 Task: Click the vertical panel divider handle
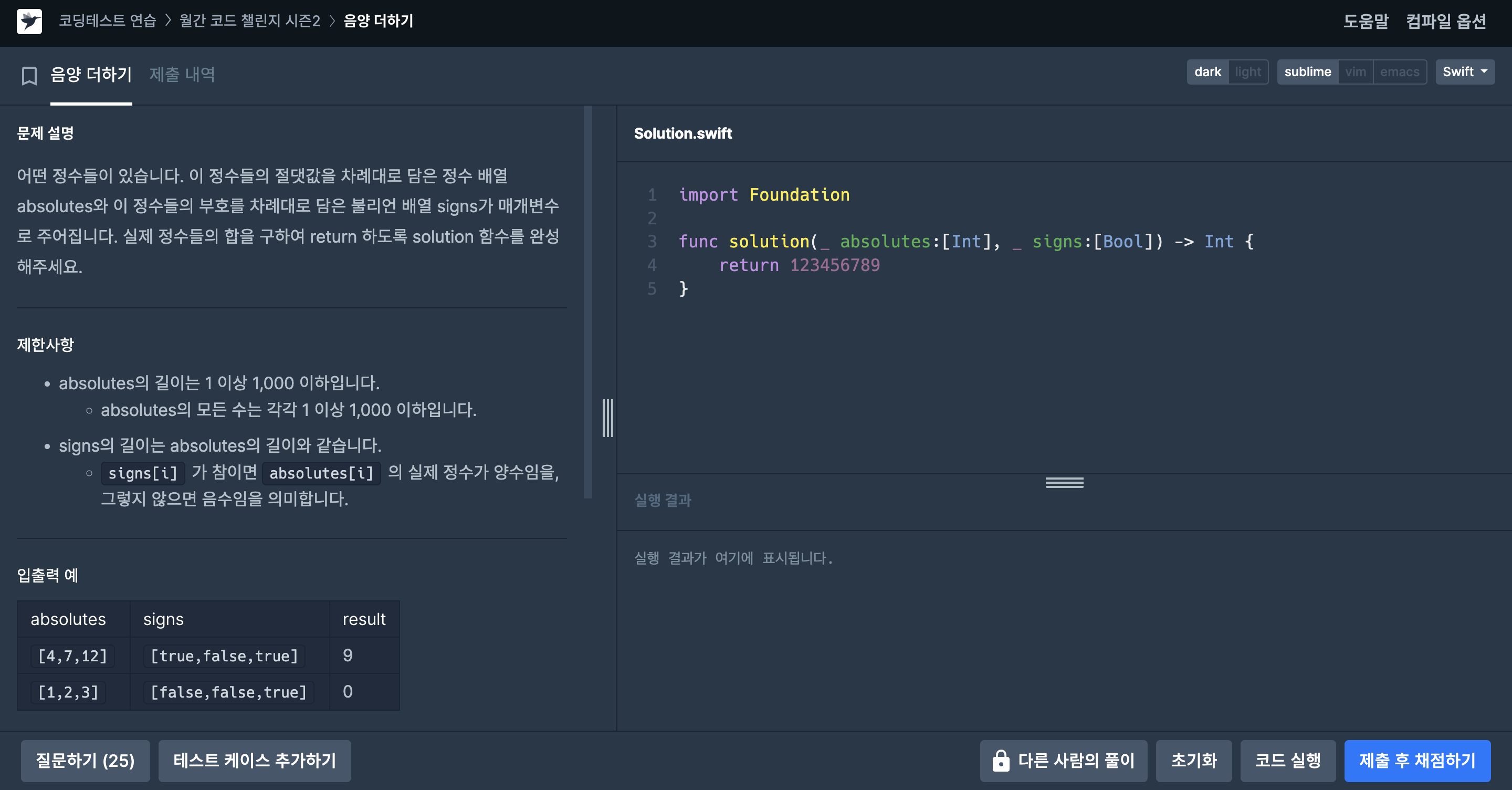click(x=607, y=418)
